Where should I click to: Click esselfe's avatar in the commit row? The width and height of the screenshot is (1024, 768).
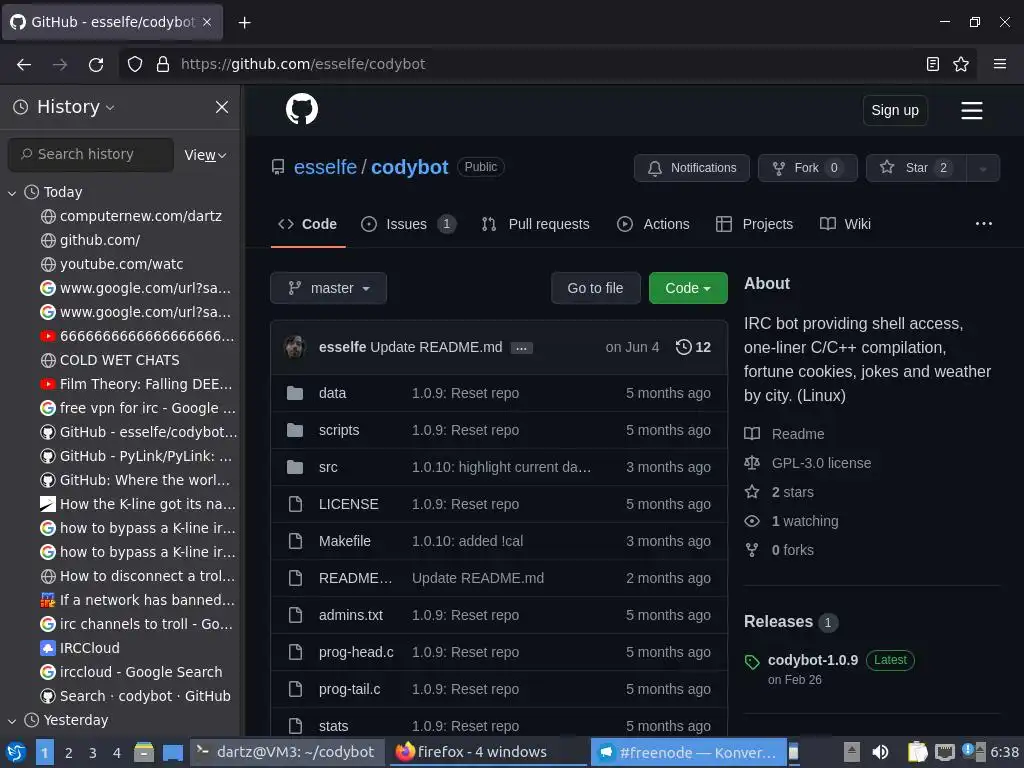point(295,347)
